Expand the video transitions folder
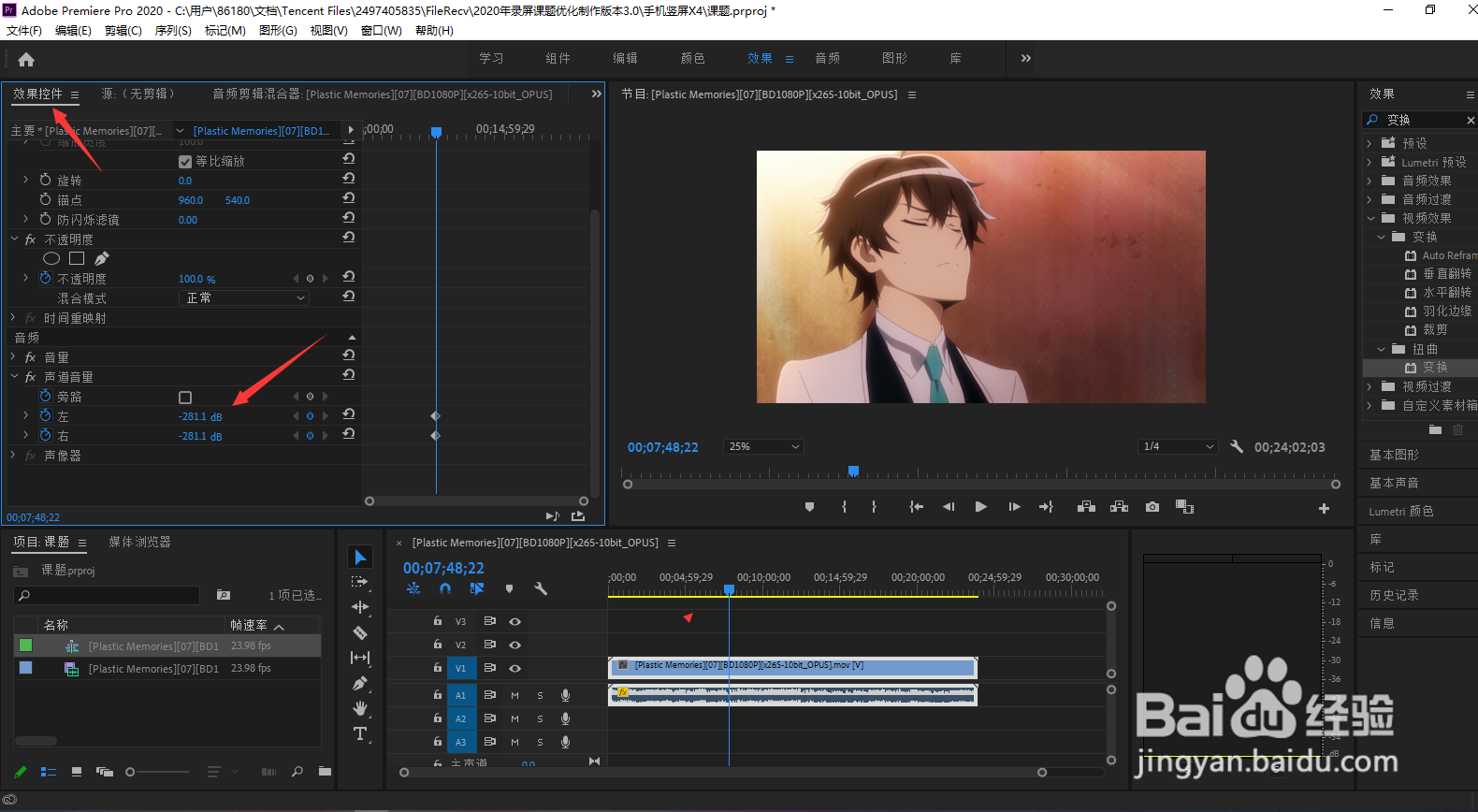This screenshot has height=812, width=1478. pos(1369,386)
